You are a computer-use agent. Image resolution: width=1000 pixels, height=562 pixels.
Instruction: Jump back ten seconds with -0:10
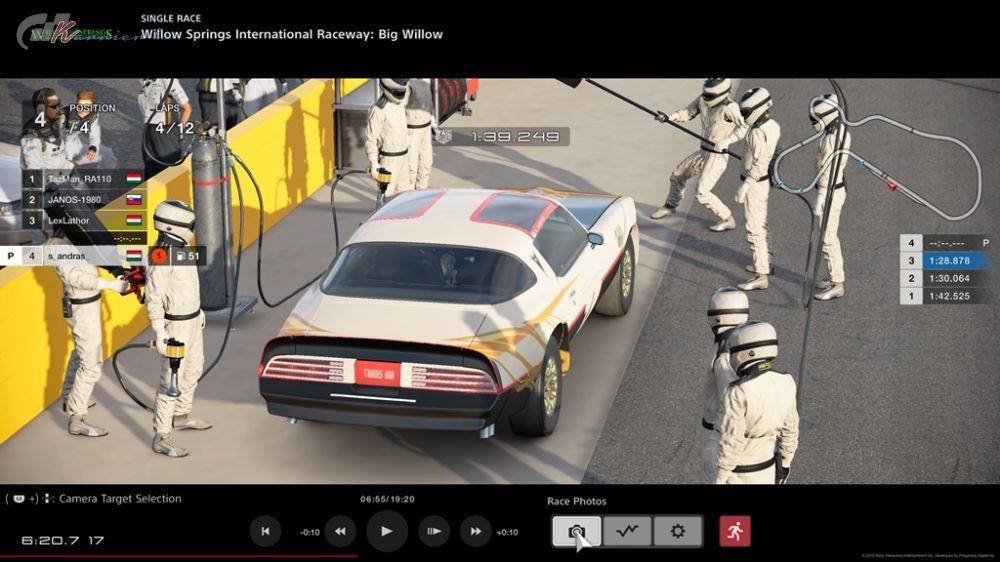tap(309, 532)
